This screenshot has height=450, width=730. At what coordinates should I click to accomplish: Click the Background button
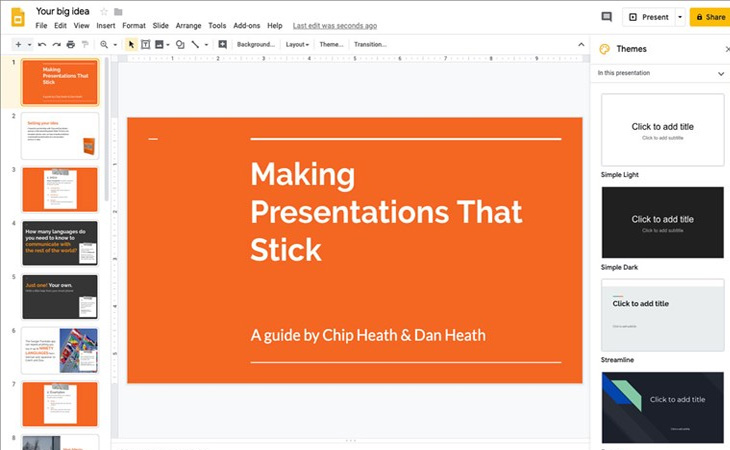[x=256, y=45]
